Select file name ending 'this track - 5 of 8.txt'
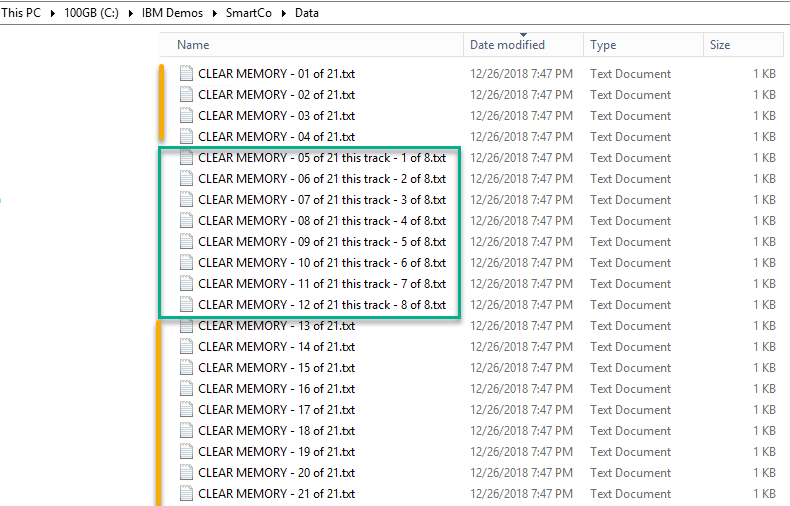This screenshot has height=506, width=790. pyautogui.click(x=322, y=242)
